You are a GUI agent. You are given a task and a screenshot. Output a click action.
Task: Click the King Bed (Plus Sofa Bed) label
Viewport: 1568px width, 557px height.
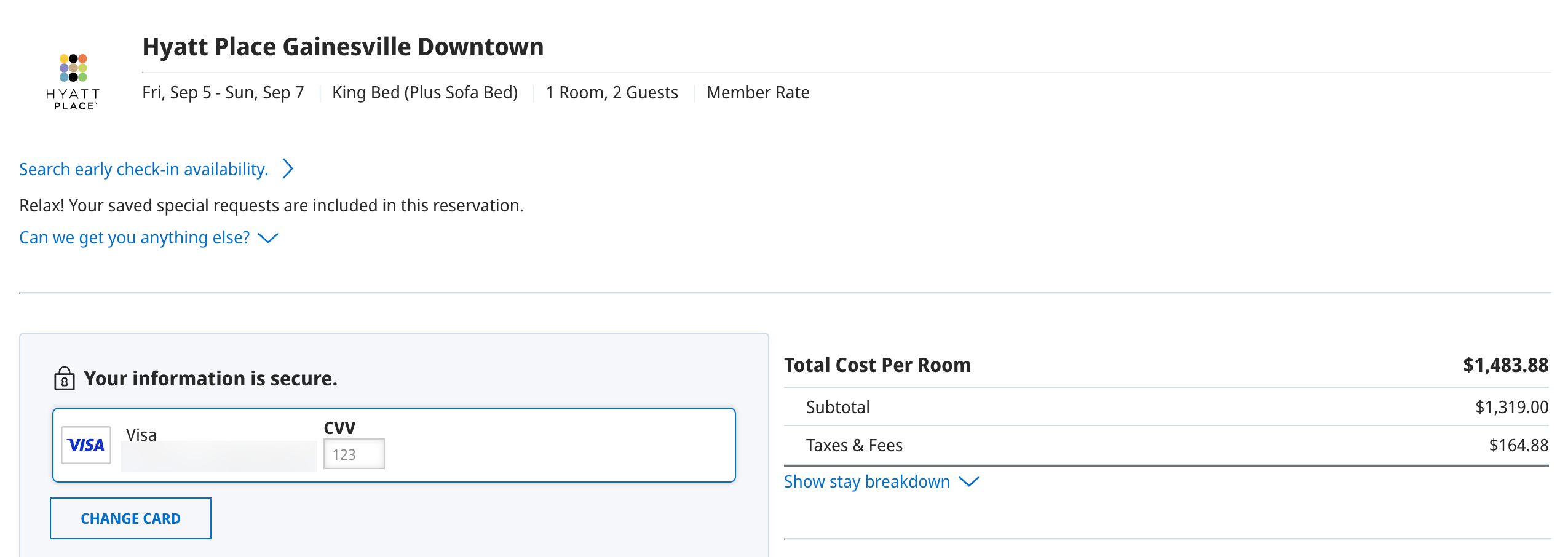click(426, 92)
